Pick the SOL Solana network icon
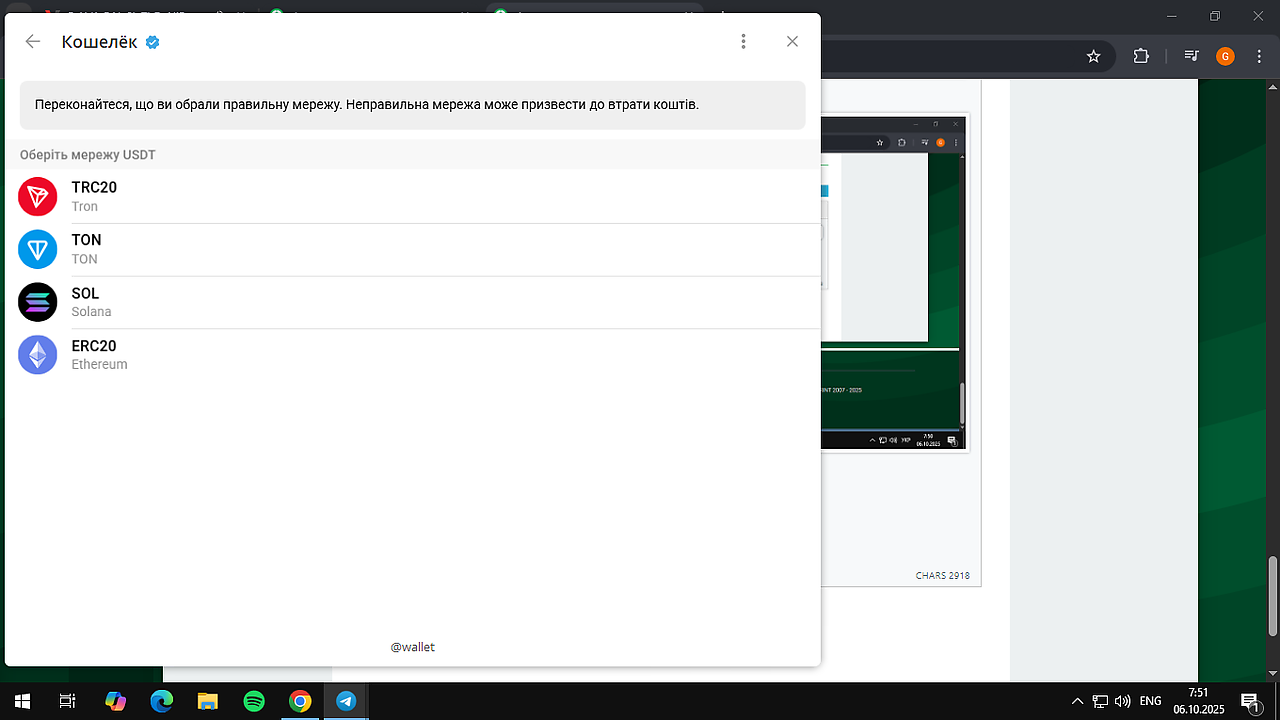The image size is (1280, 720). click(x=38, y=302)
